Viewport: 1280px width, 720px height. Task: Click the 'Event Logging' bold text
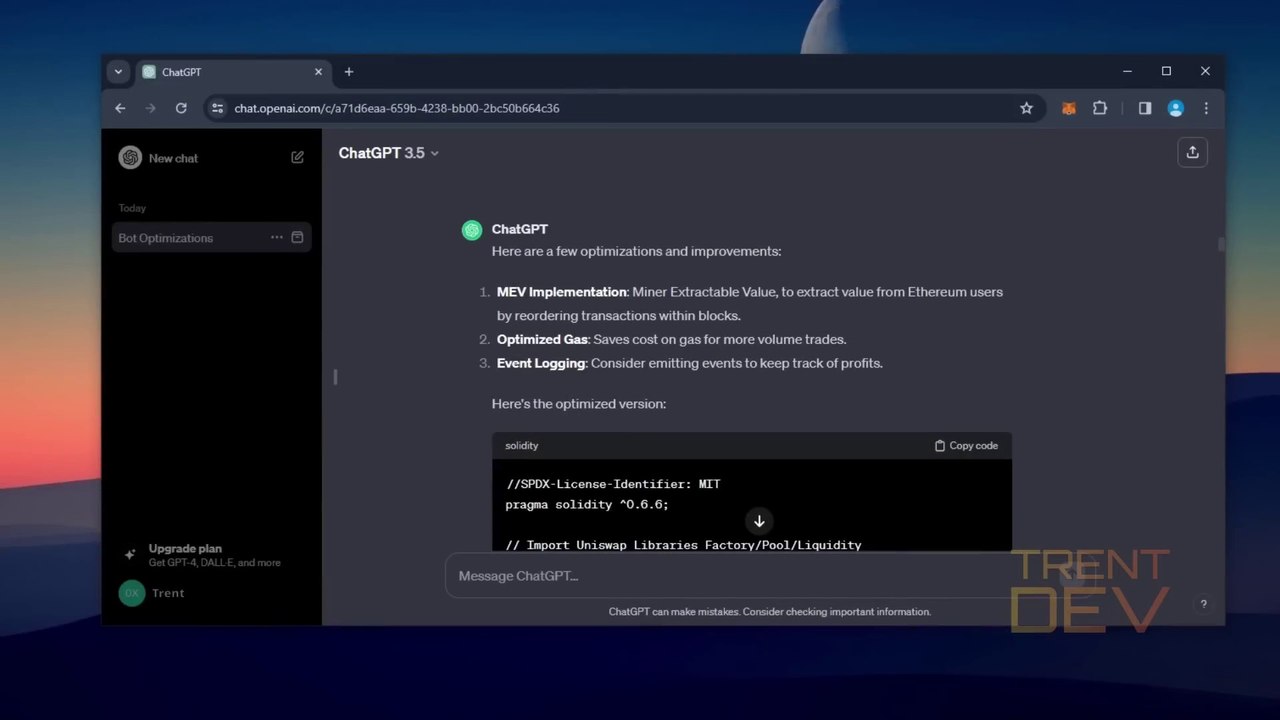[x=541, y=363]
